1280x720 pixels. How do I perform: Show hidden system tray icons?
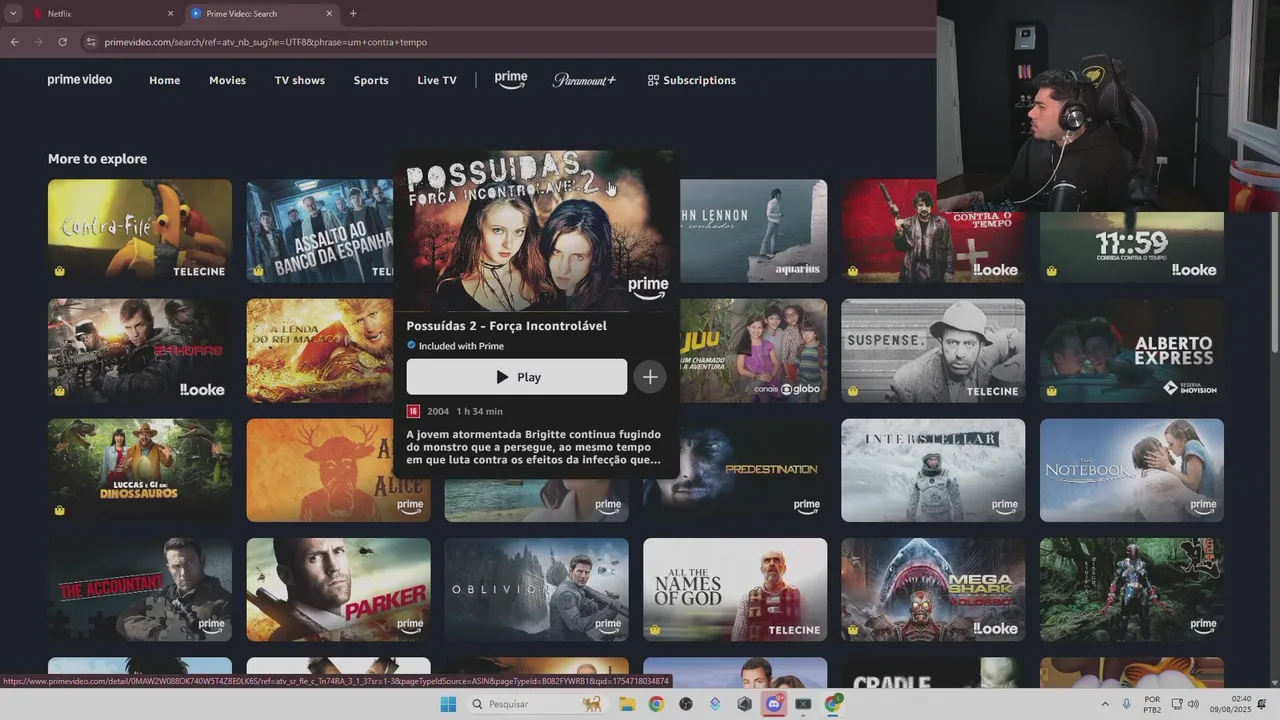click(1105, 704)
